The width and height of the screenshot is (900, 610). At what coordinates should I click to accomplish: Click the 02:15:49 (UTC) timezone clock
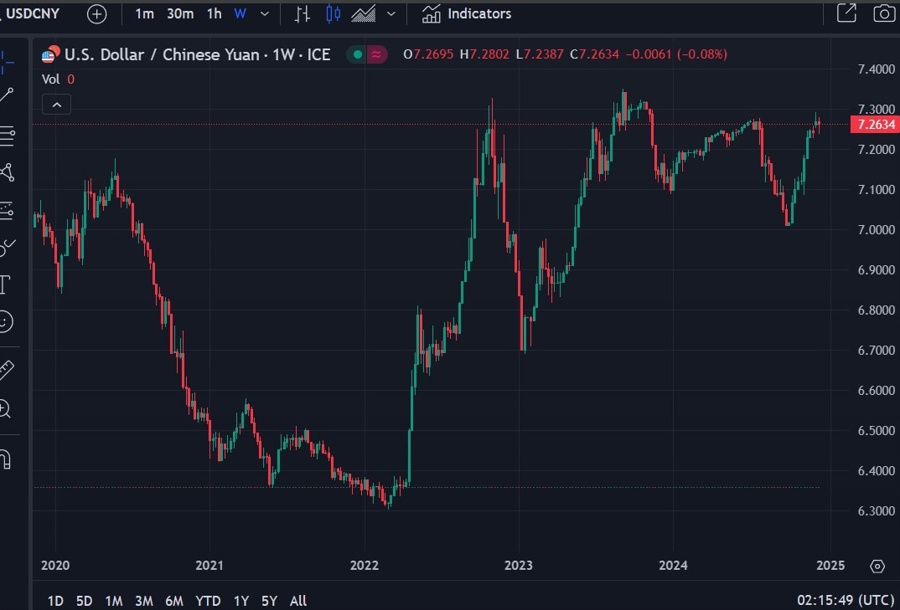(x=845, y=601)
